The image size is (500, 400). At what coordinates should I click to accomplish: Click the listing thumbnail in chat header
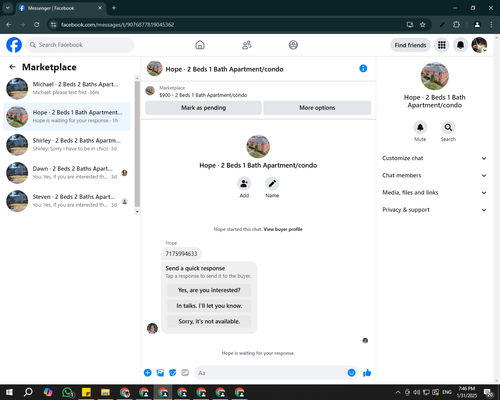click(x=154, y=68)
